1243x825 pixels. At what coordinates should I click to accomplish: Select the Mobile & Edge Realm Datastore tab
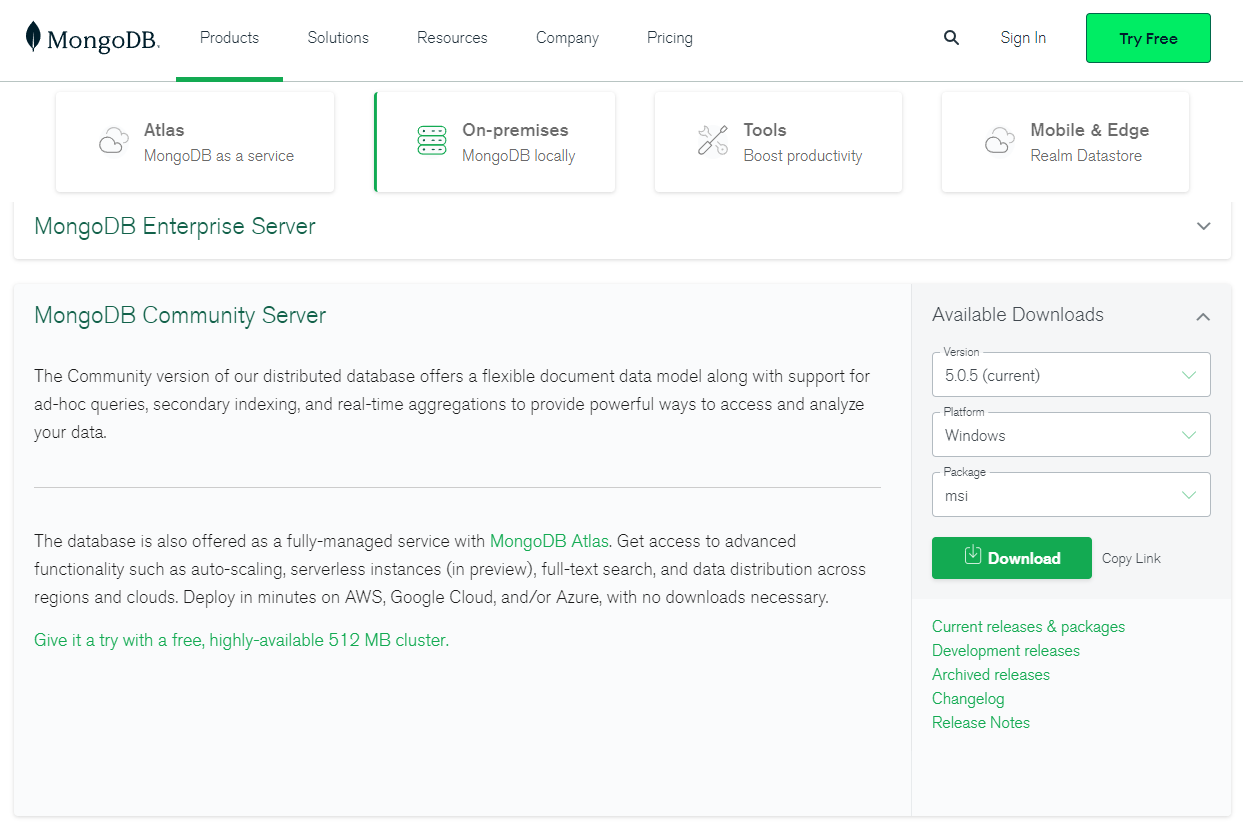pos(1065,142)
